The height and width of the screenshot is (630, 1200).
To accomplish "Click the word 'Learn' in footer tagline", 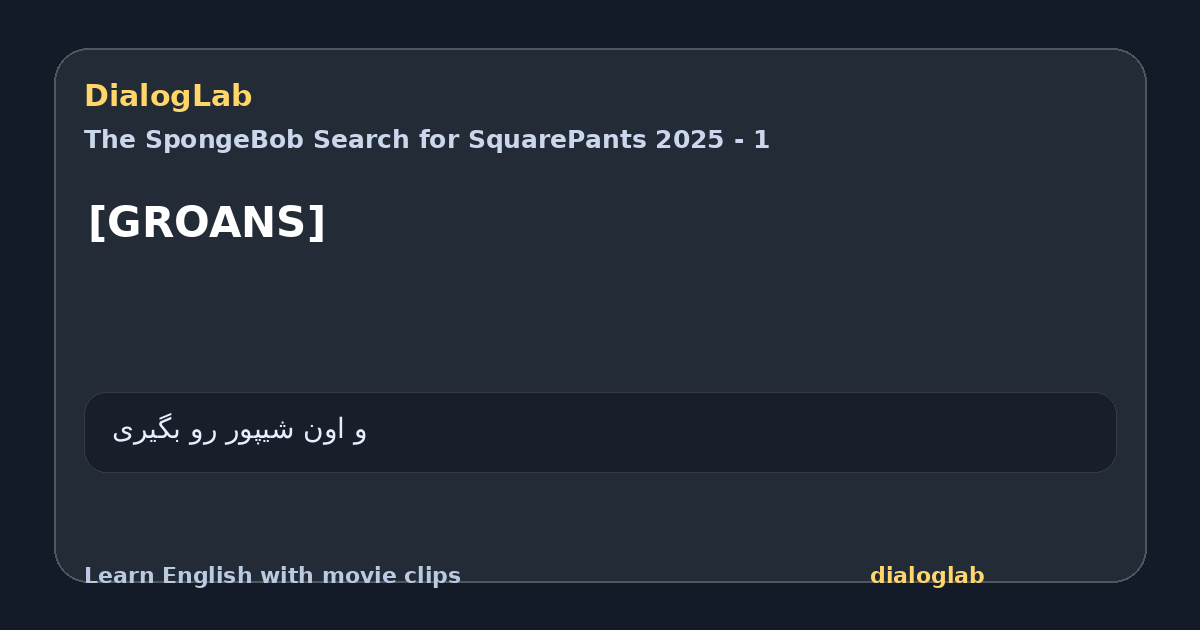I will (x=119, y=576).
